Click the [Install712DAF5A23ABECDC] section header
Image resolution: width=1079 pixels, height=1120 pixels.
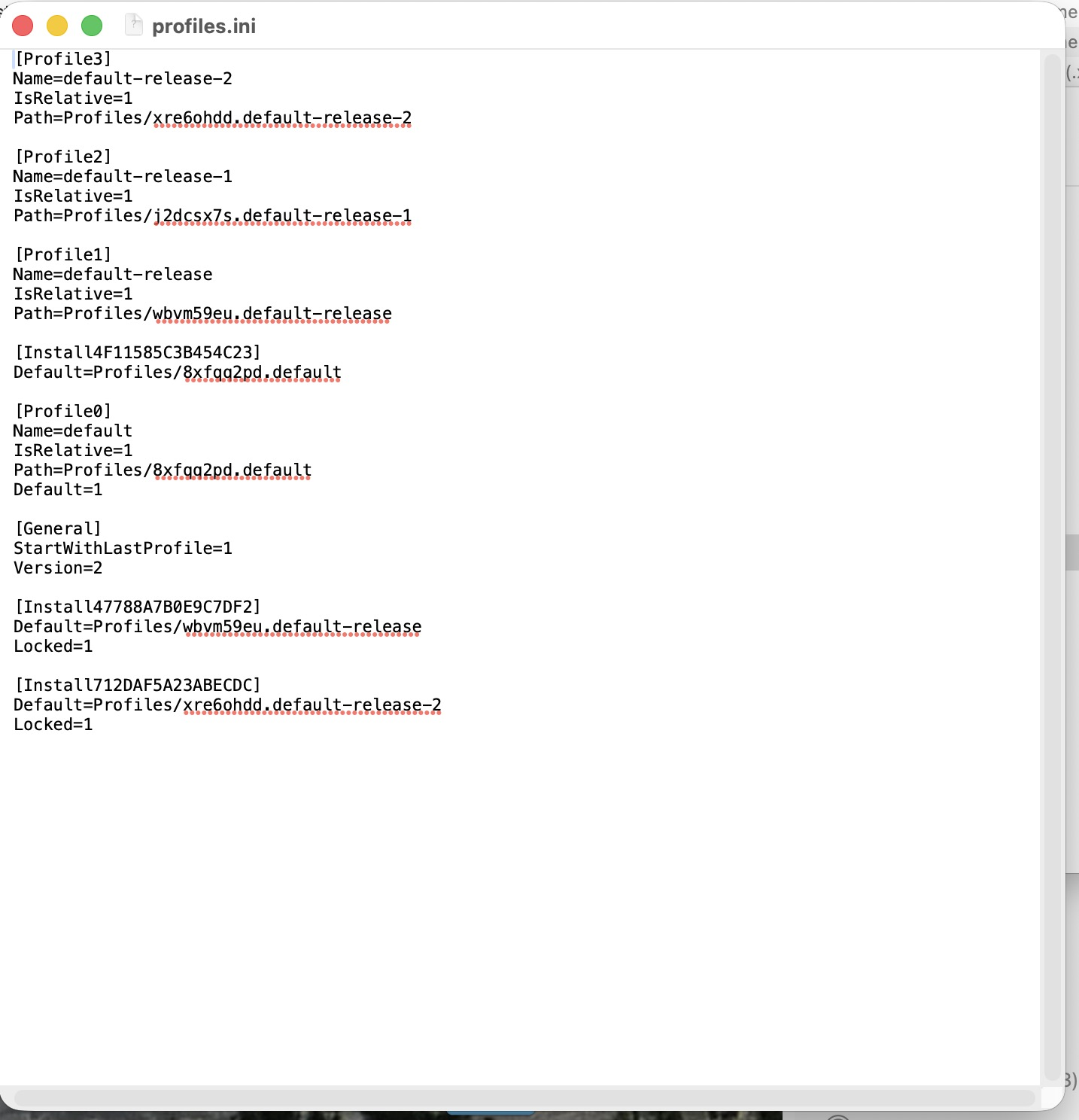click(x=138, y=685)
